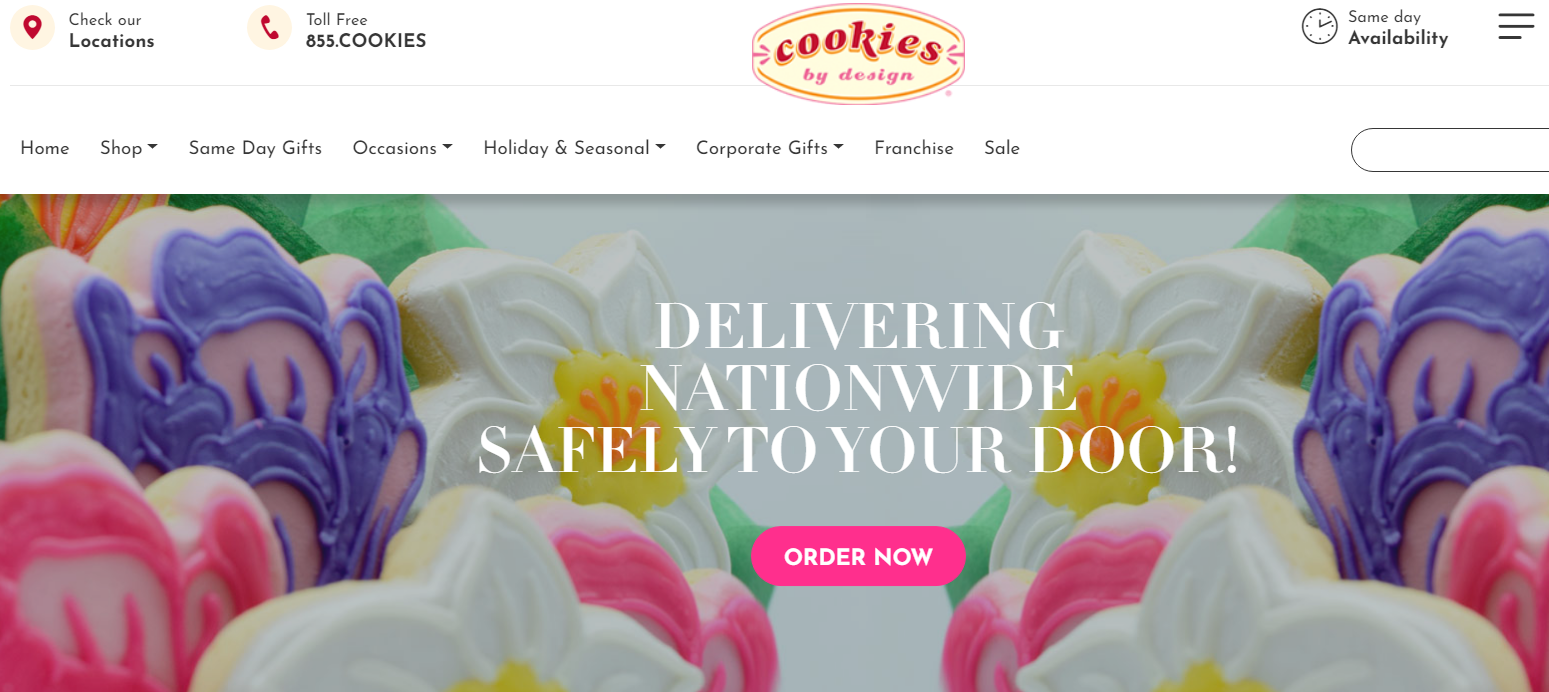Open the Holiday & Seasonal dropdown

[574, 148]
